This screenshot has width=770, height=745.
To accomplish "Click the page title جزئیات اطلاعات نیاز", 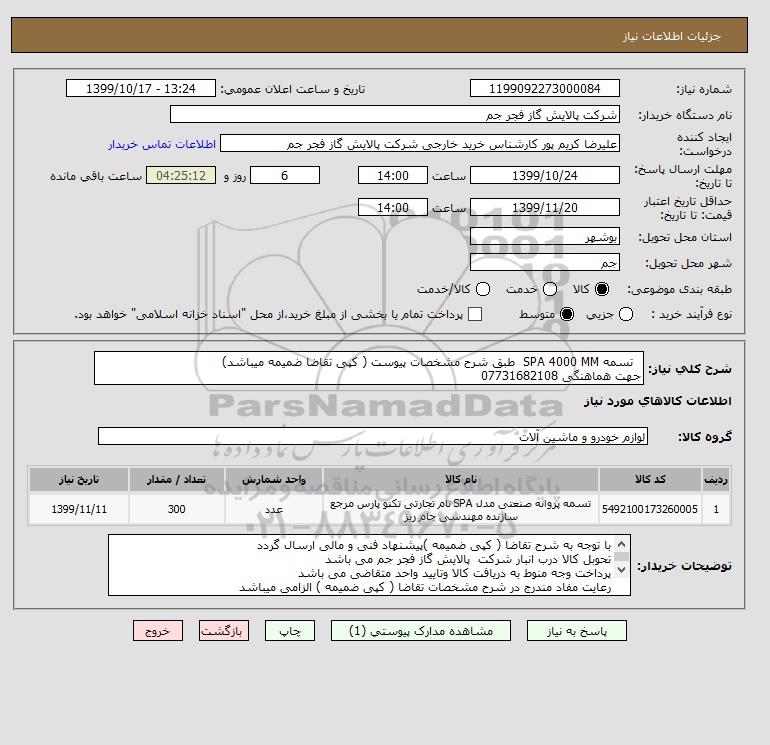I will click(671, 36).
